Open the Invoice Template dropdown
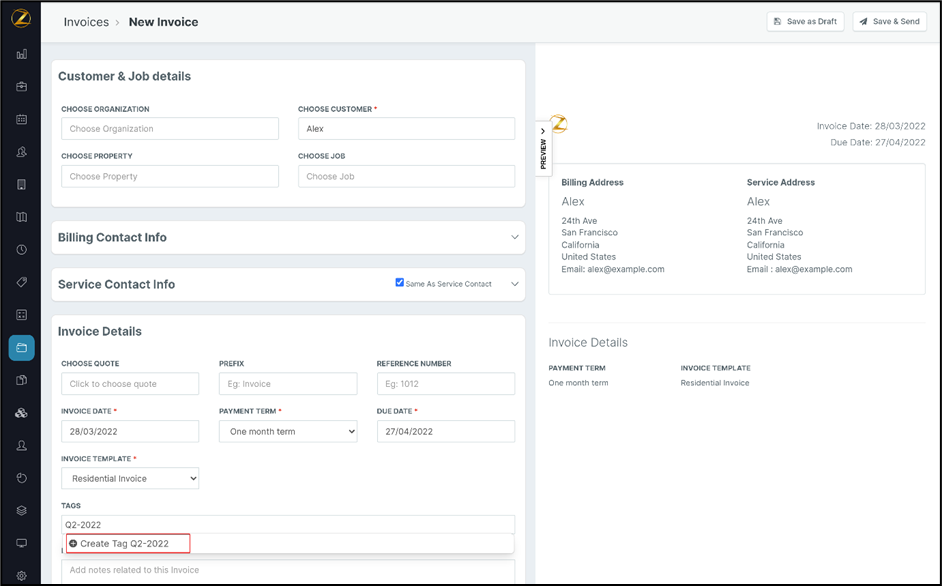Viewport: 942px width, 586px height. [130, 479]
